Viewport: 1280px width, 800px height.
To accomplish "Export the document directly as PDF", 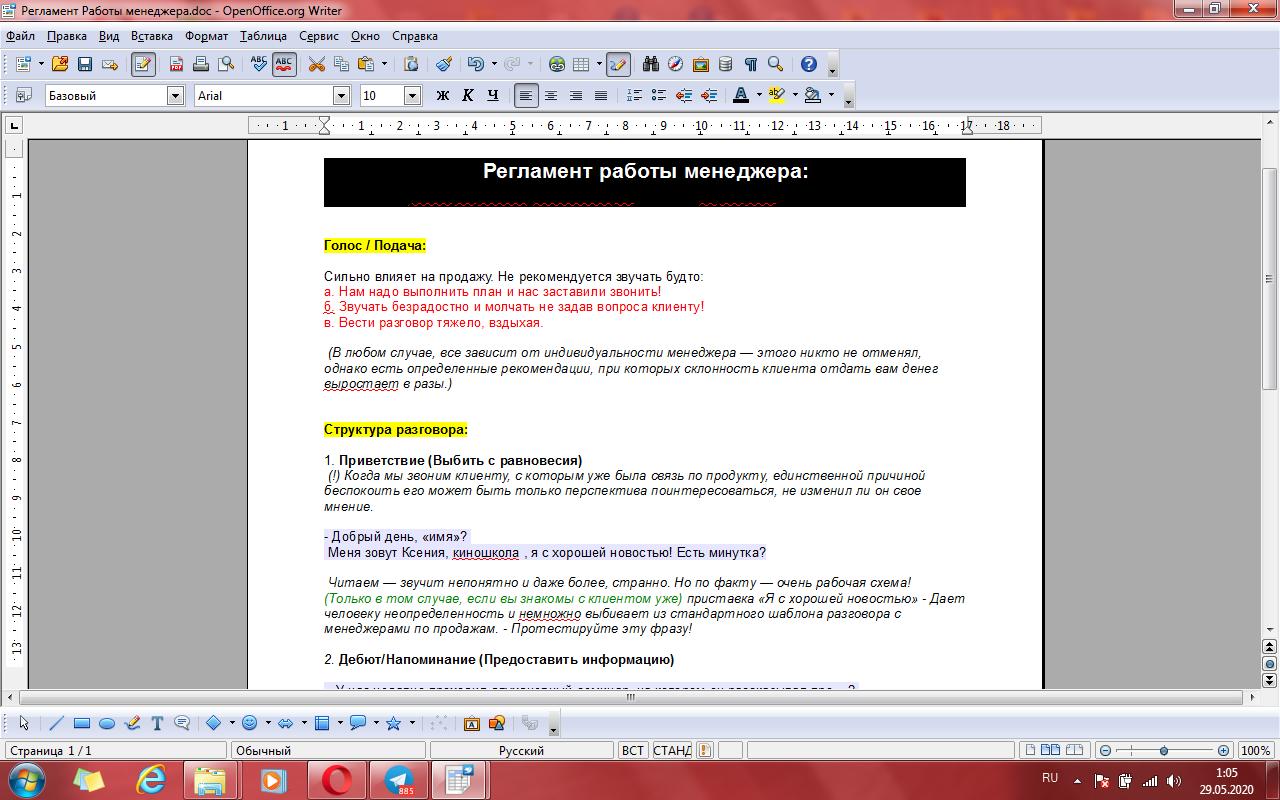I will tap(176, 64).
